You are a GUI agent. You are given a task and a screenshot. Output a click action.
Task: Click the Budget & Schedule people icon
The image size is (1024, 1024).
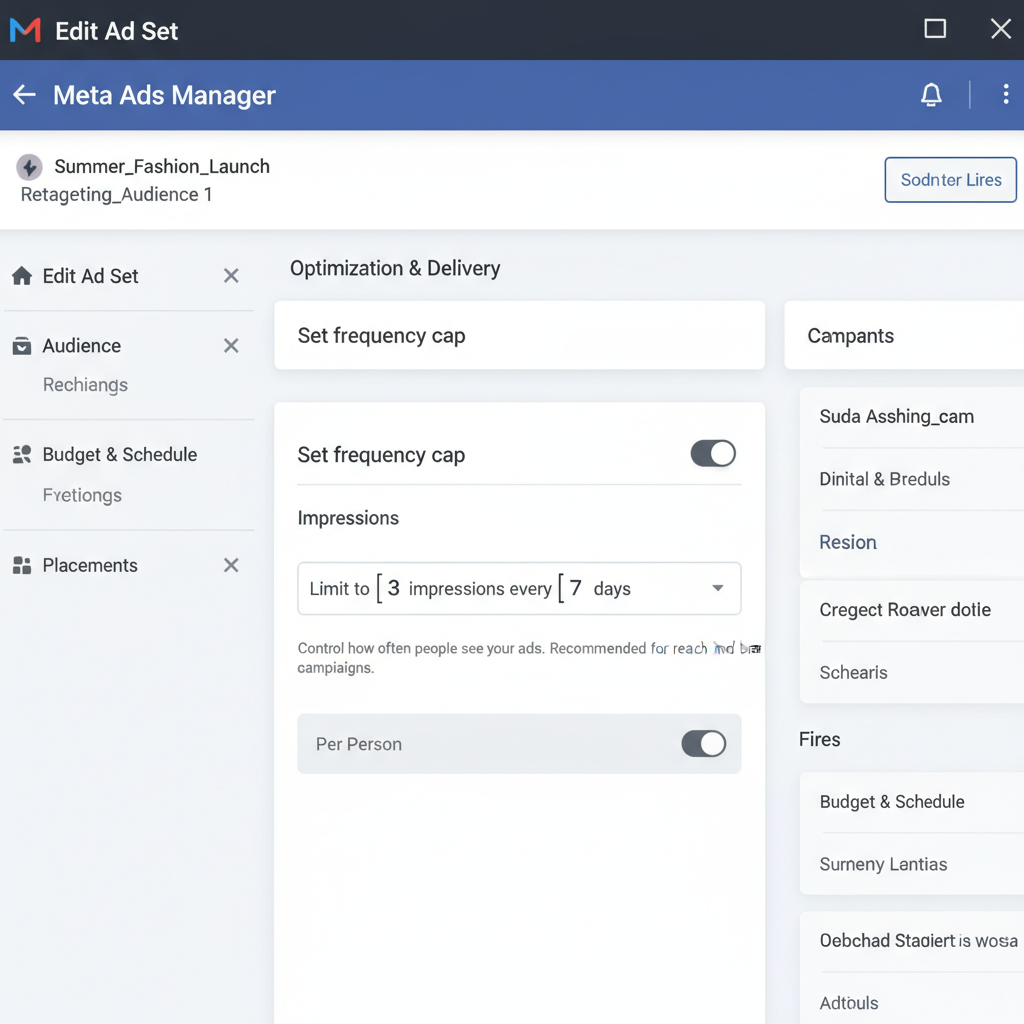coord(21,455)
